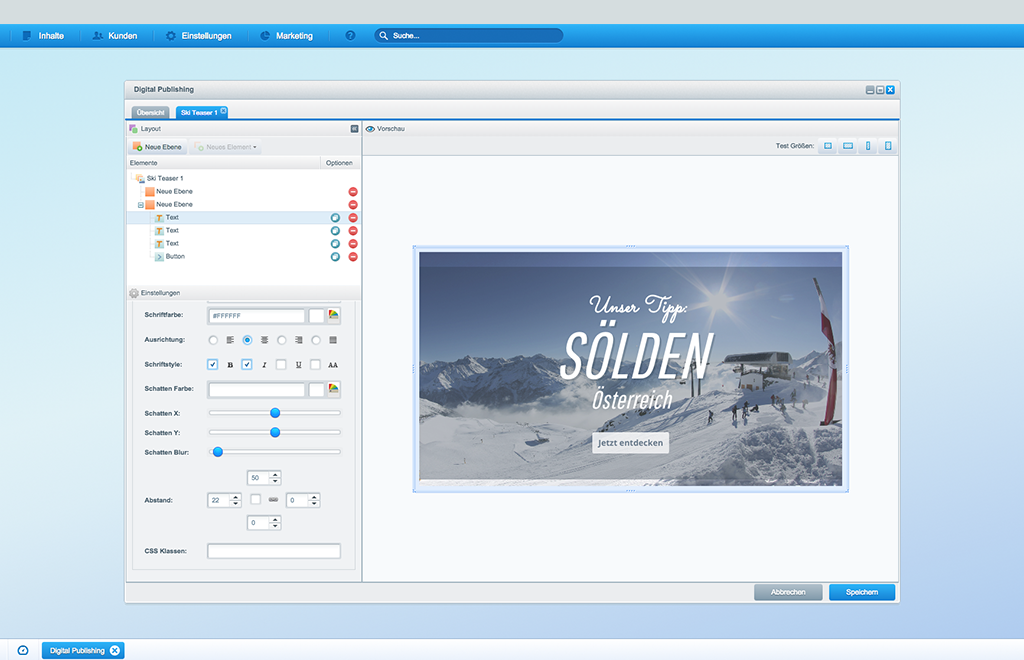The height and width of the screenshot is (660, 1024).
Task: Click the Schriftfarbe white color swatch
Action: tap(316, 316)
